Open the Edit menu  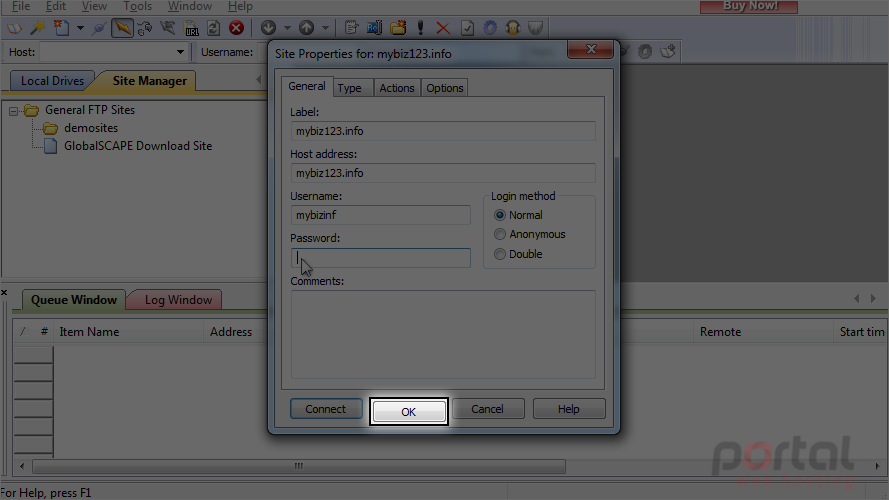point(56,6)
